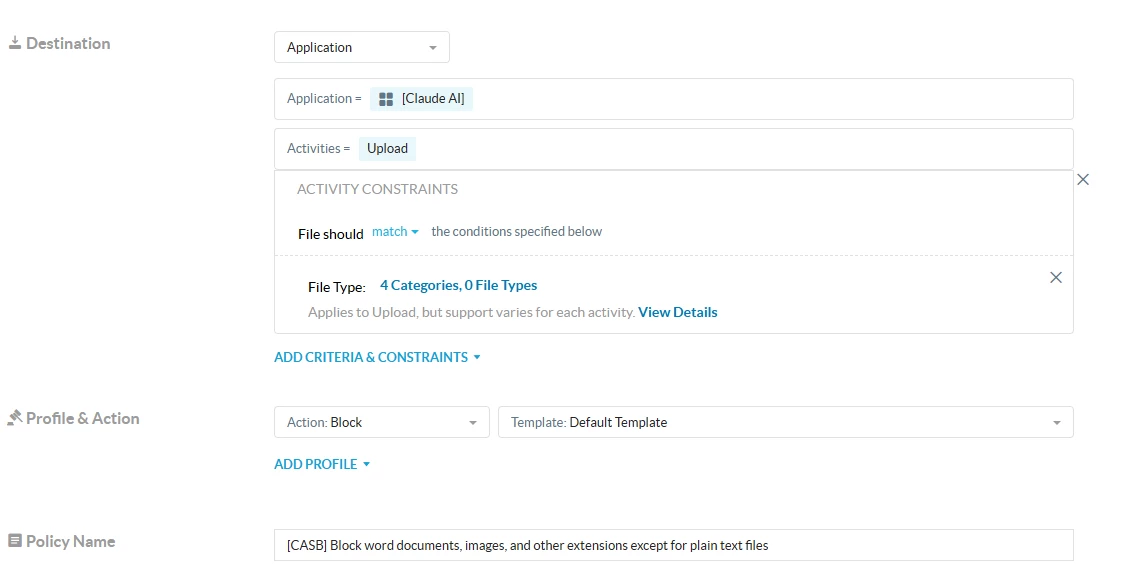Expand the Add Profile menu
This screenshot has width=1121, height=566.
pyautogui.click(x=322, y=465)
